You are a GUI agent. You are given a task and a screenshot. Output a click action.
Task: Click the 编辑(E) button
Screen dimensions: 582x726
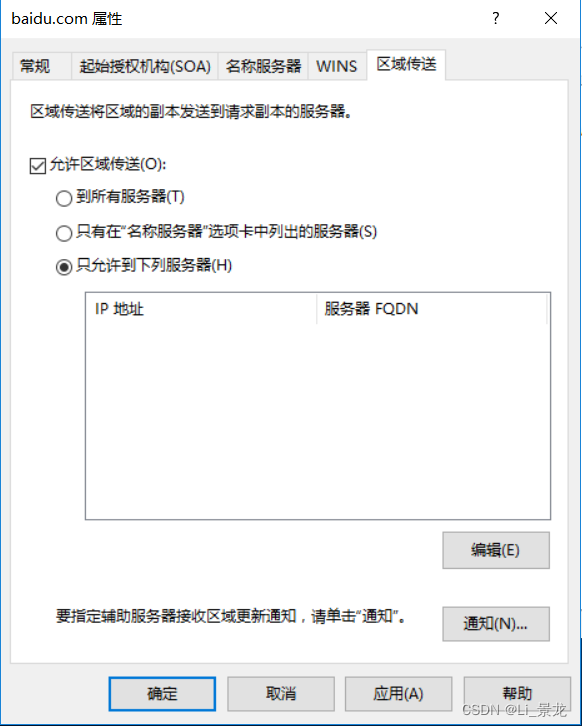click(496, 550)
